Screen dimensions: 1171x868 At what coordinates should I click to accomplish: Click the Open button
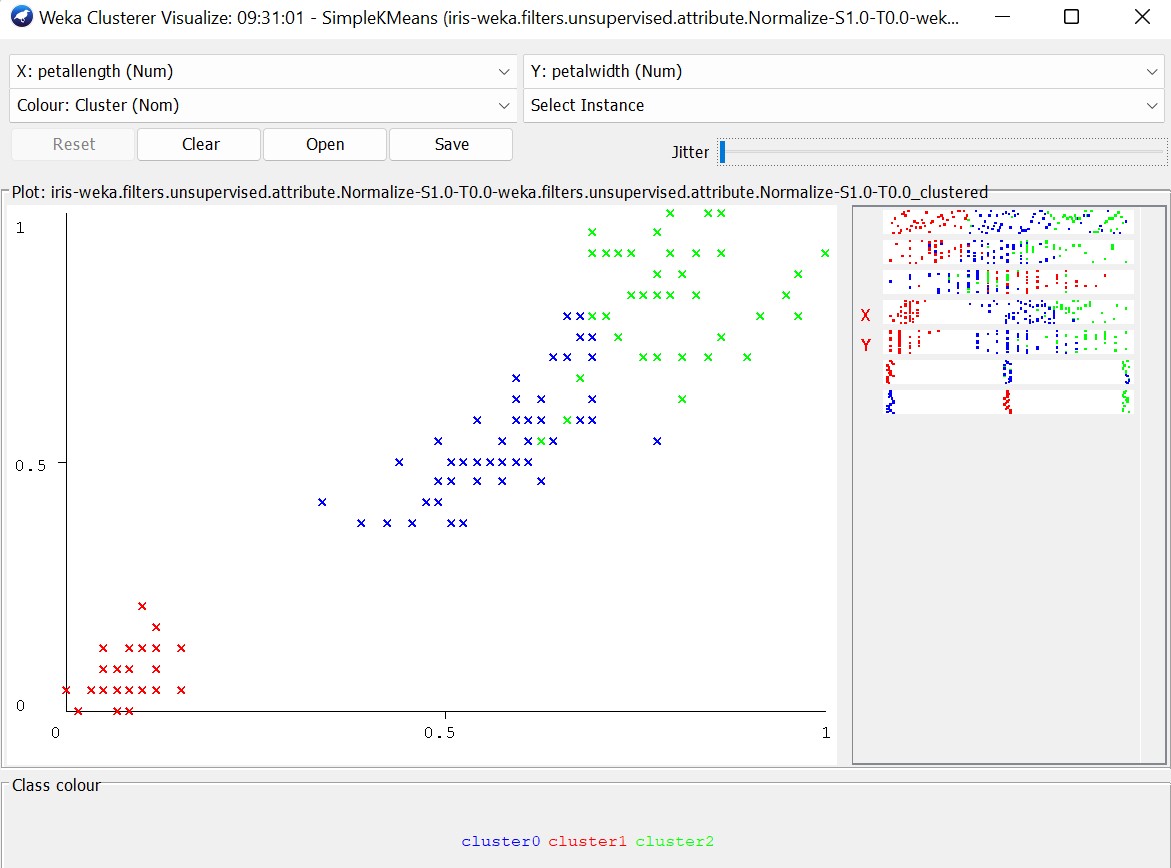(x=325, y=144)
